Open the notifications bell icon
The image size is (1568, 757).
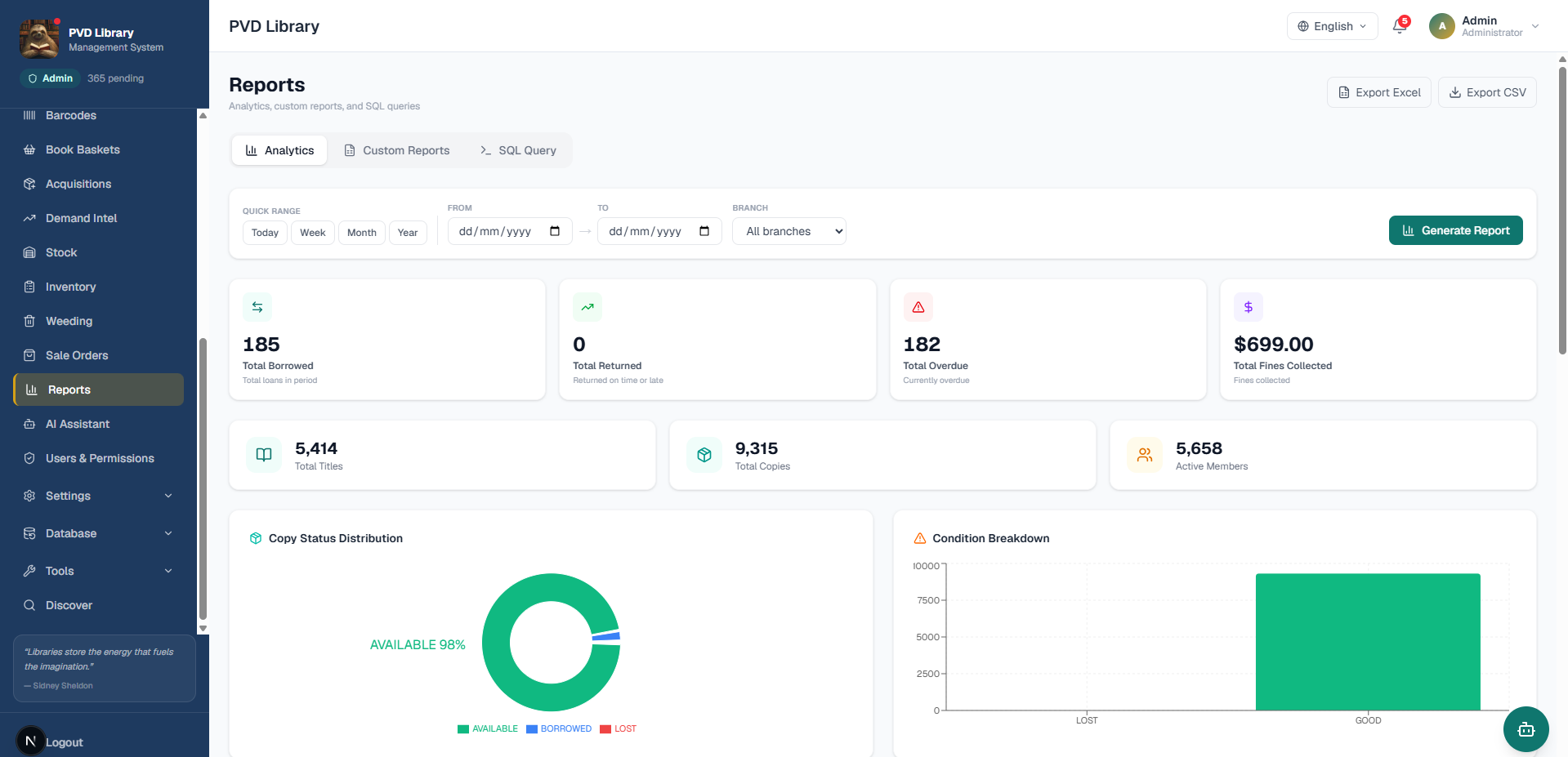(1400, 25)
